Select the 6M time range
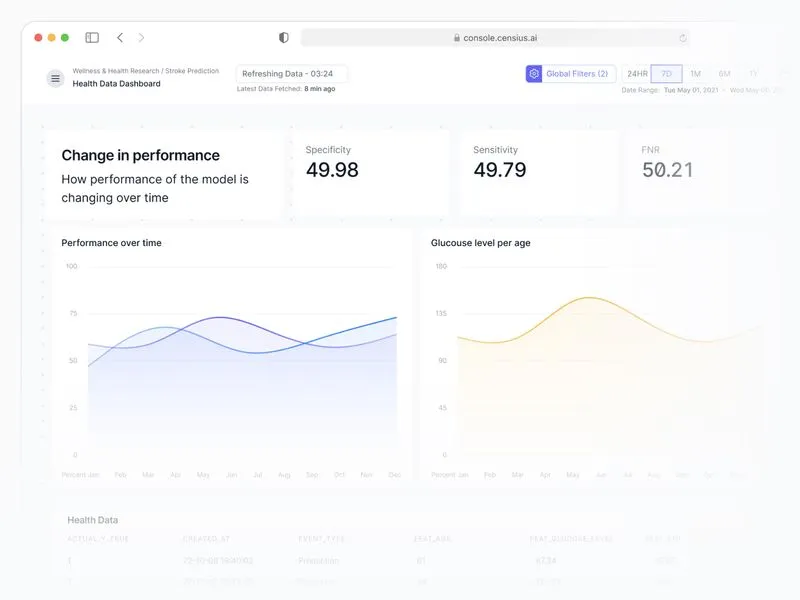The height and width of the screenshot is (600, 800). (724, 73)
